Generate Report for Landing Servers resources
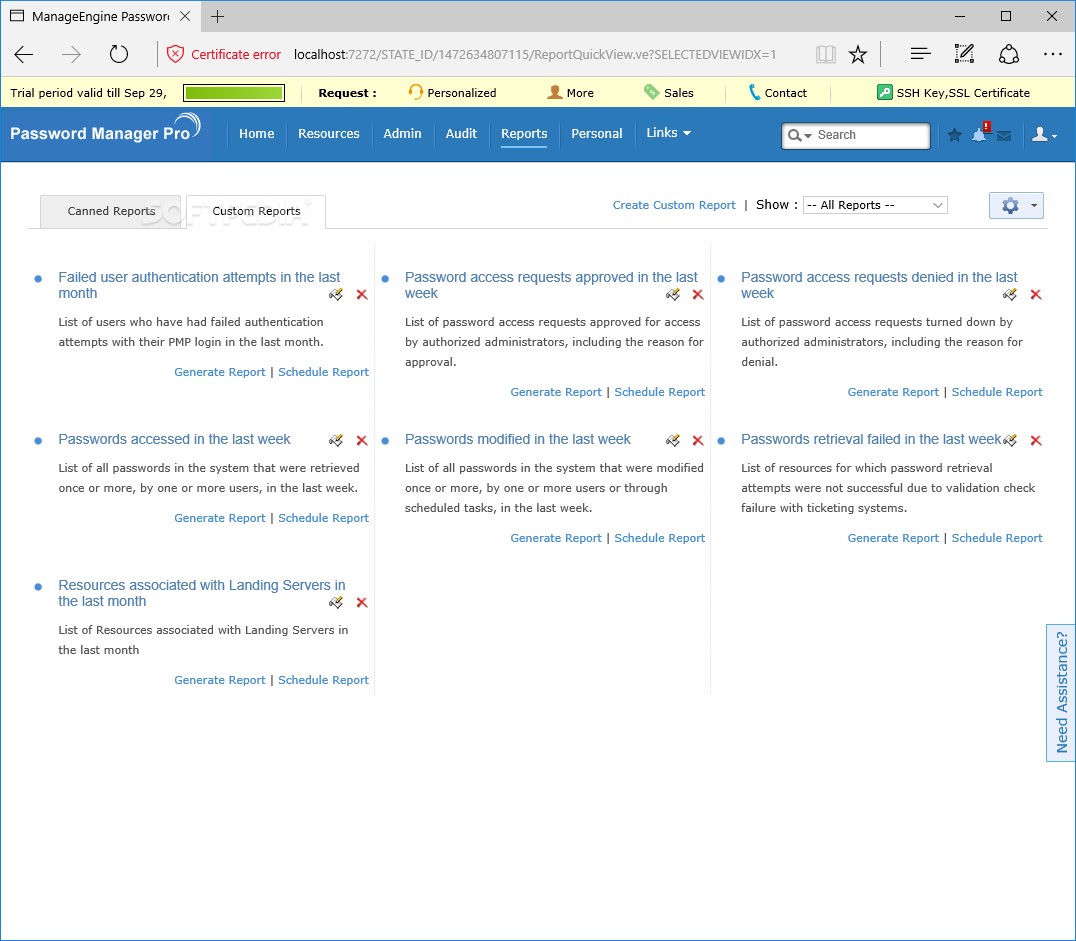 220,680
